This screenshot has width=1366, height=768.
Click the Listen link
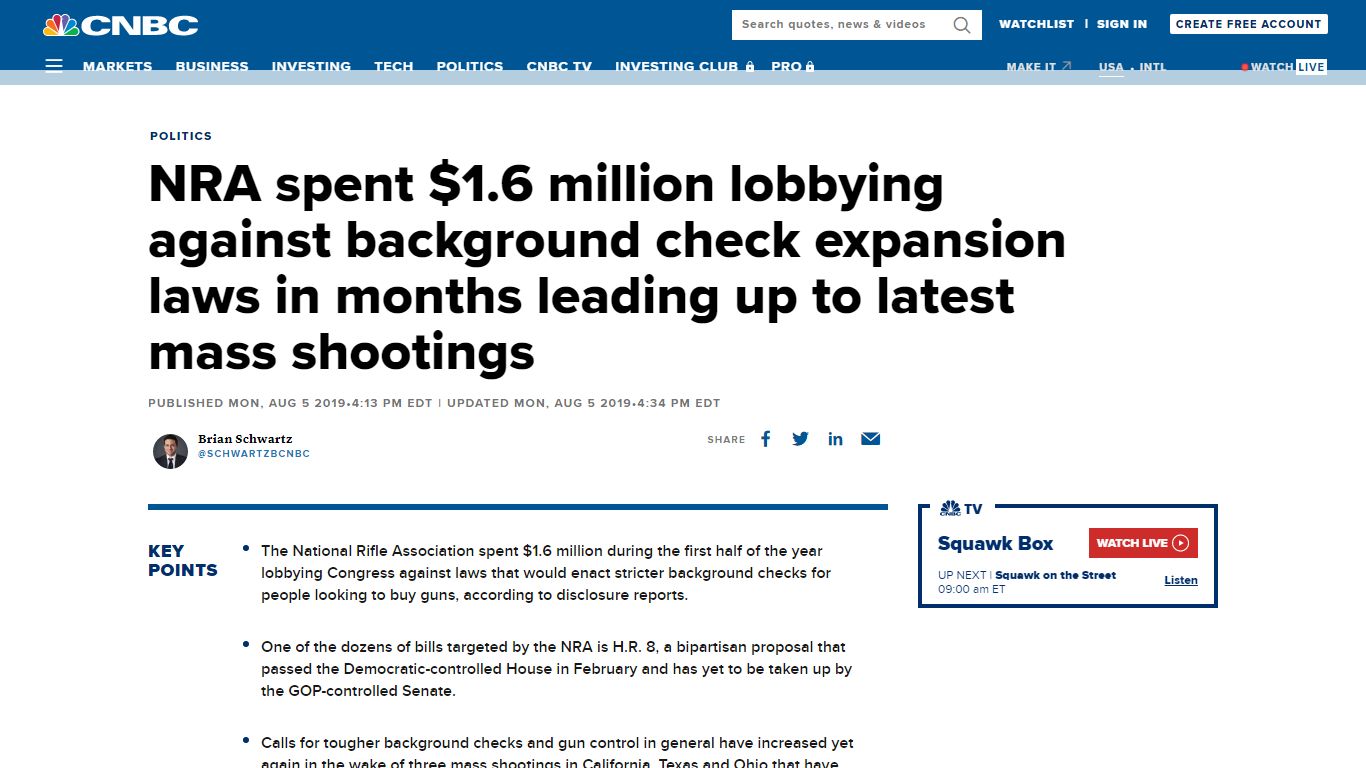click(1181, 580)
